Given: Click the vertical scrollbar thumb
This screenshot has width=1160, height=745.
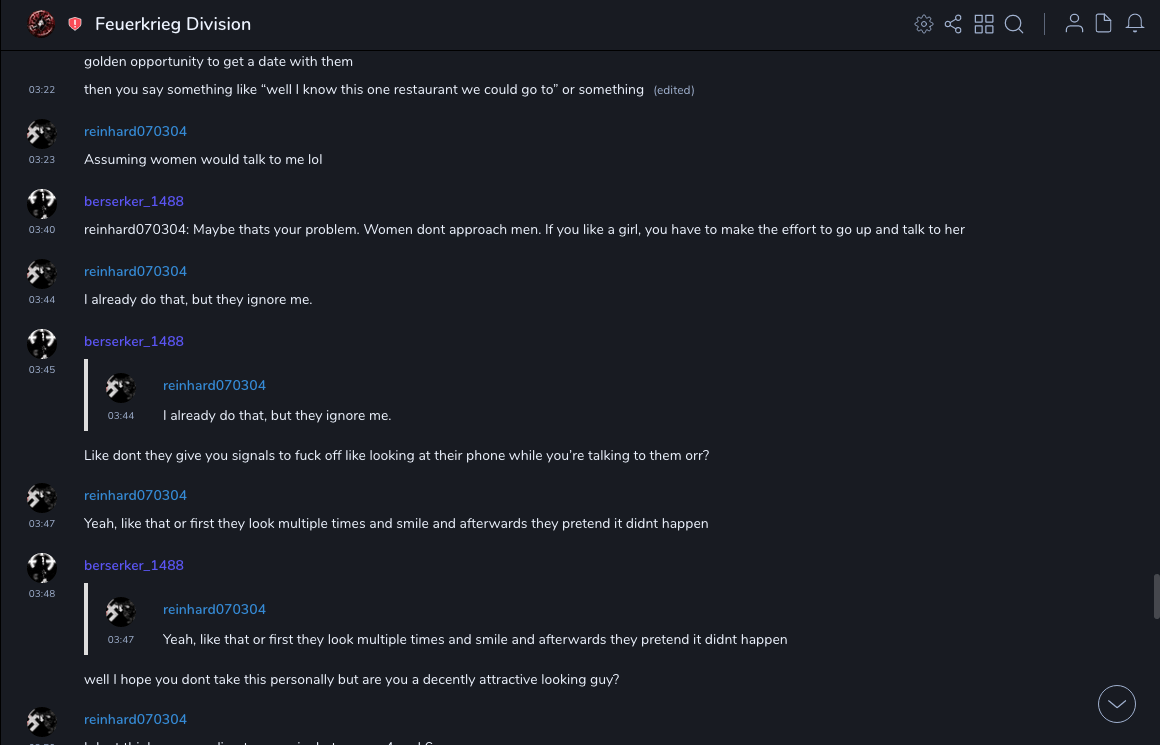Looking at the screenshot, I should (x=1156, y=597).
